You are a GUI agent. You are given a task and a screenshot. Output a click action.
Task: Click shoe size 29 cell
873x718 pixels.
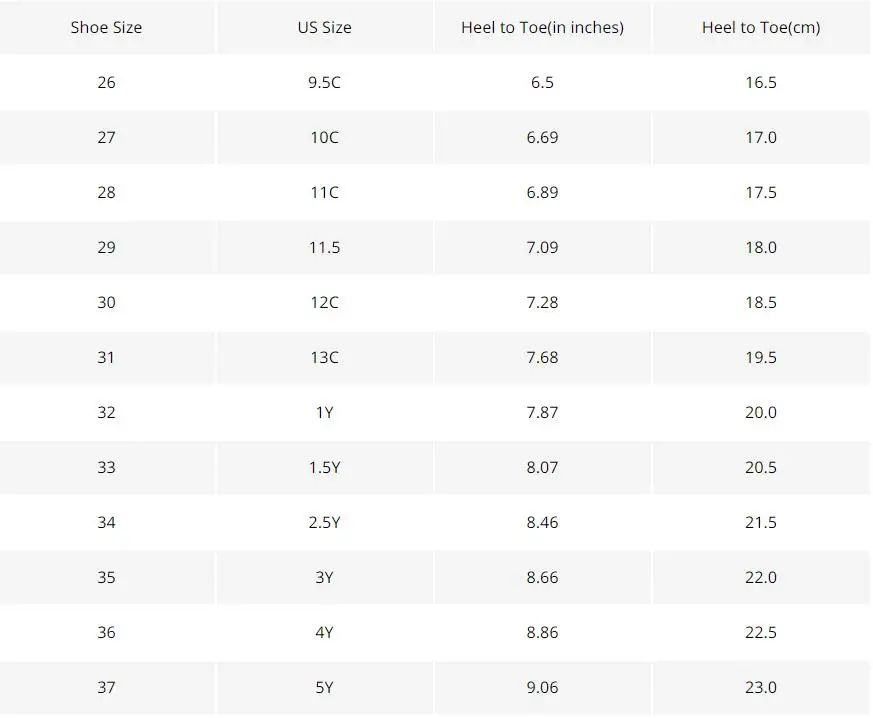click(106, 248)
